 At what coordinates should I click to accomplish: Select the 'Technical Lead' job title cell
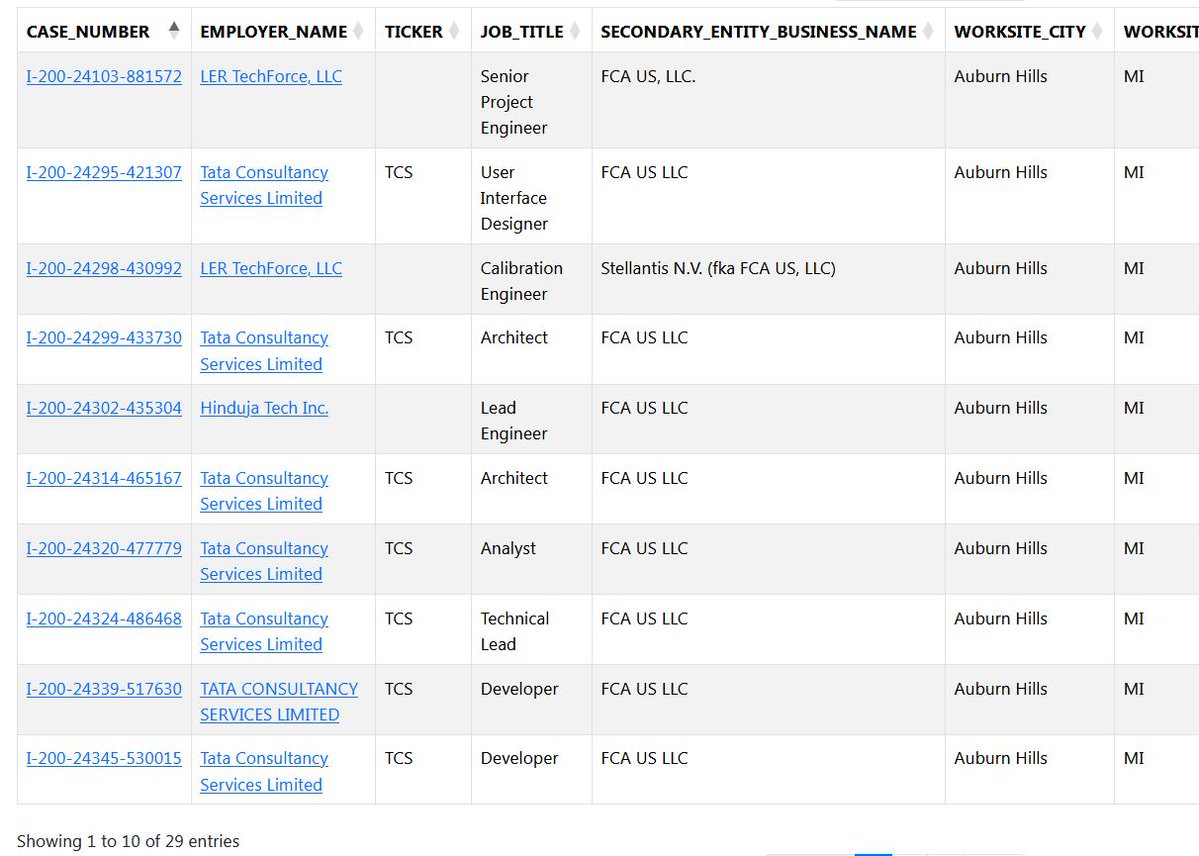(531, 630)
